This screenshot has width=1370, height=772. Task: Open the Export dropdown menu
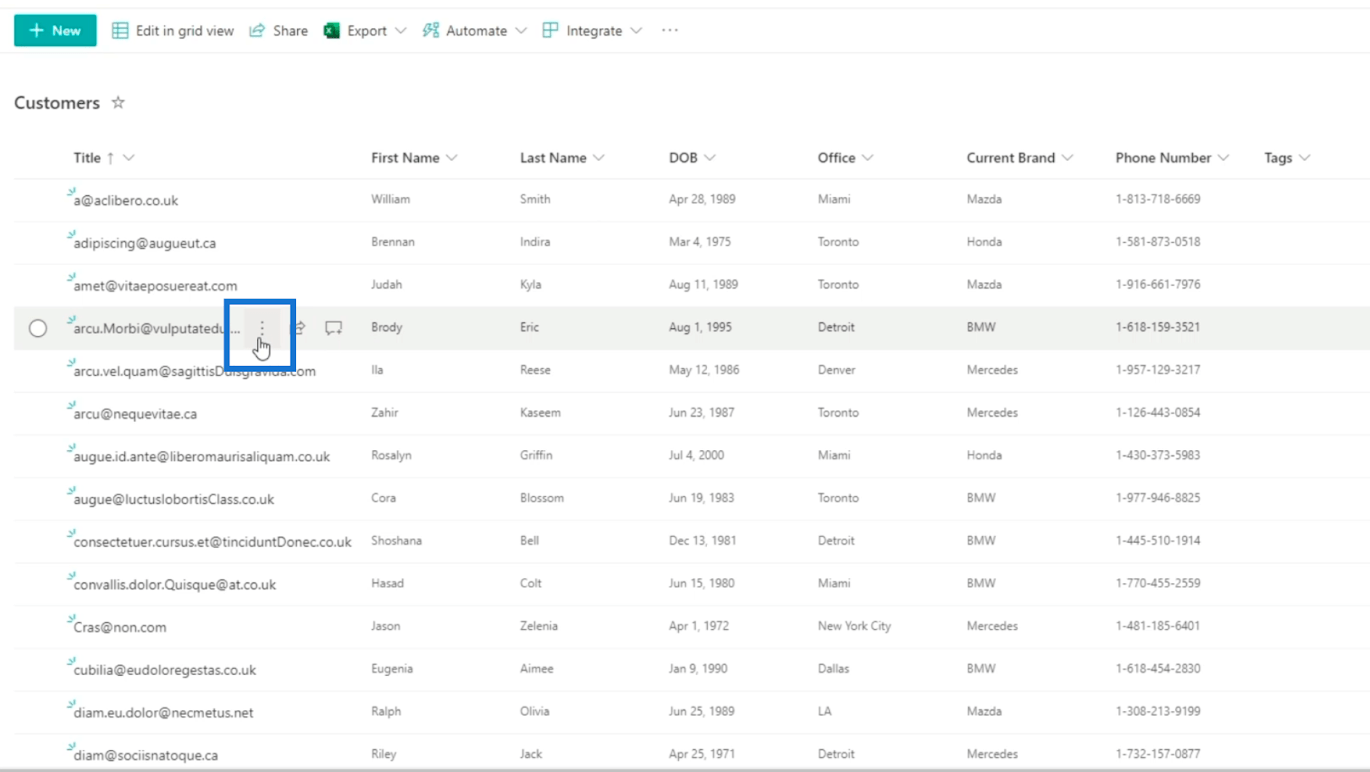(x=365, y=31)
